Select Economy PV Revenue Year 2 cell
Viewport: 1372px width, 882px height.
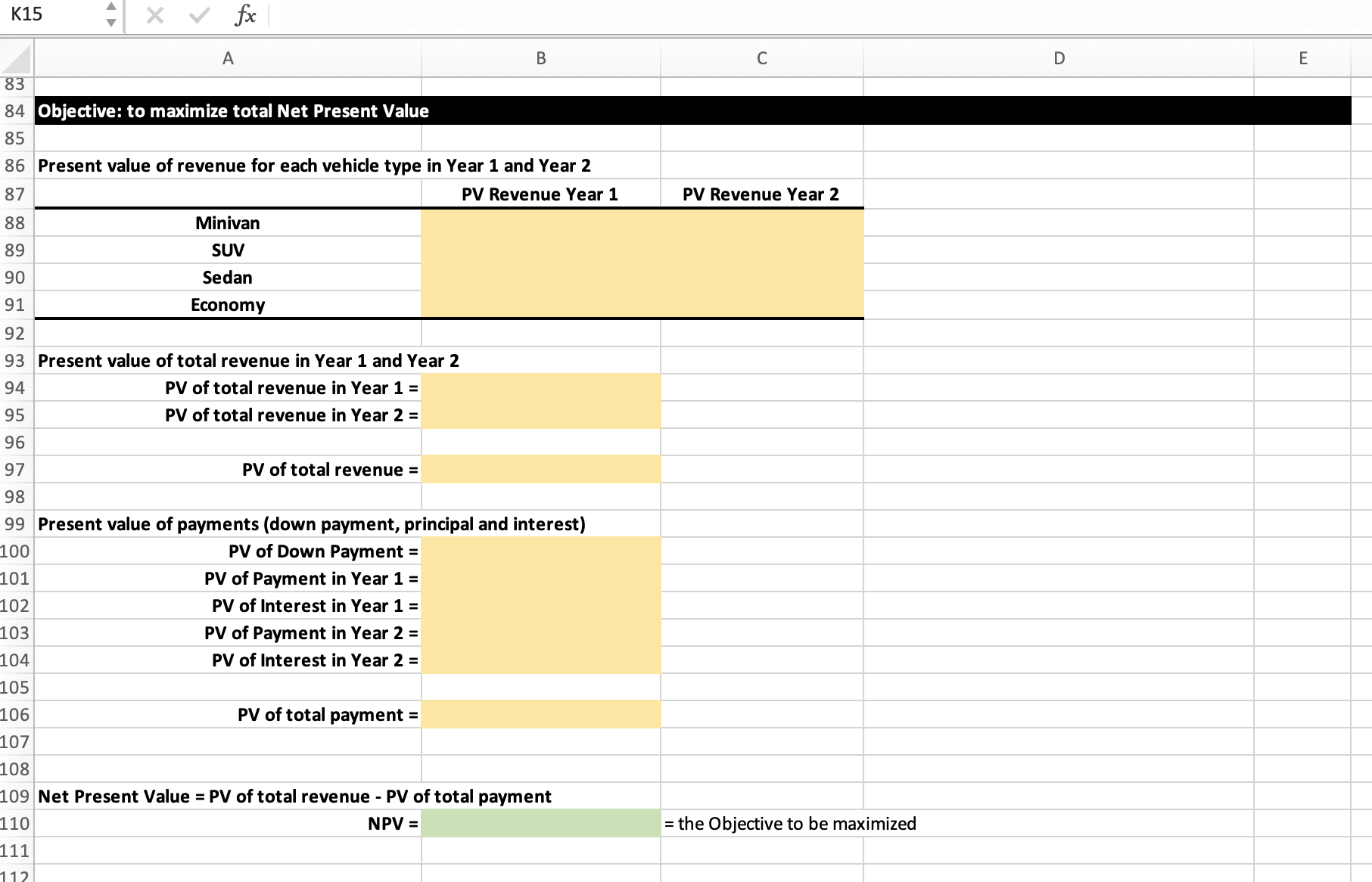click(762, 305)
